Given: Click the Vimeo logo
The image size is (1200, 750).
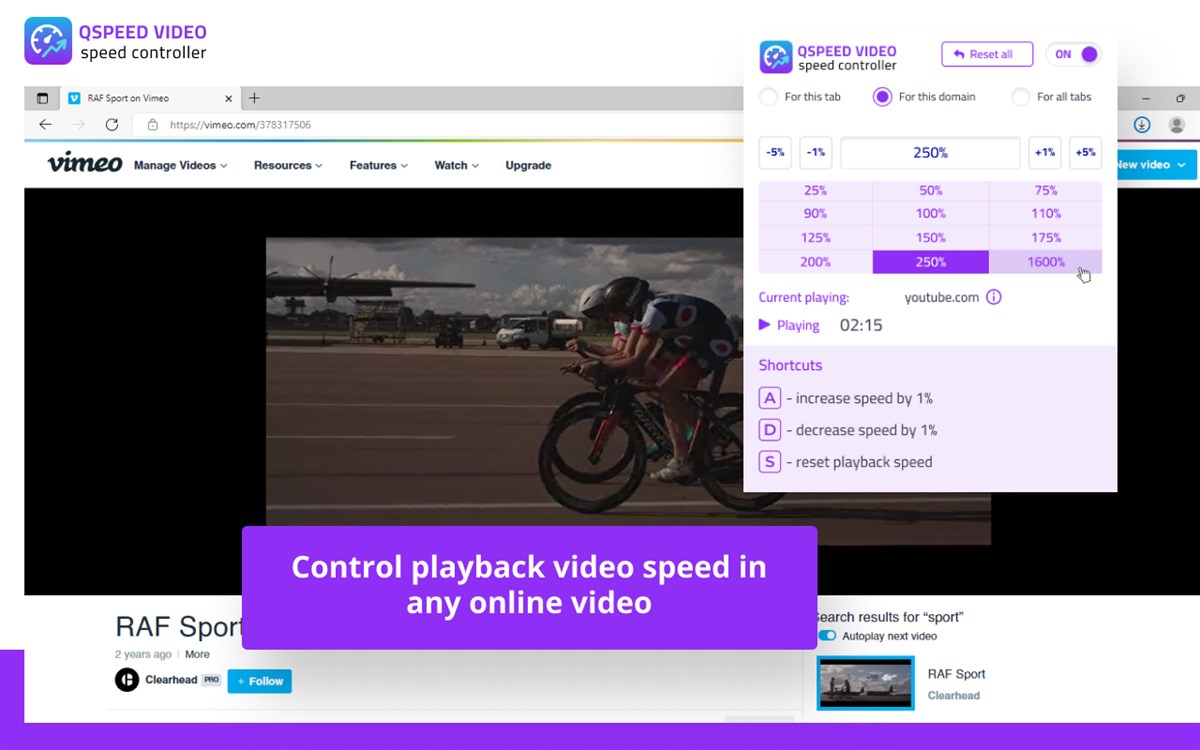Looking at the screenshot, I should point(83,164).
